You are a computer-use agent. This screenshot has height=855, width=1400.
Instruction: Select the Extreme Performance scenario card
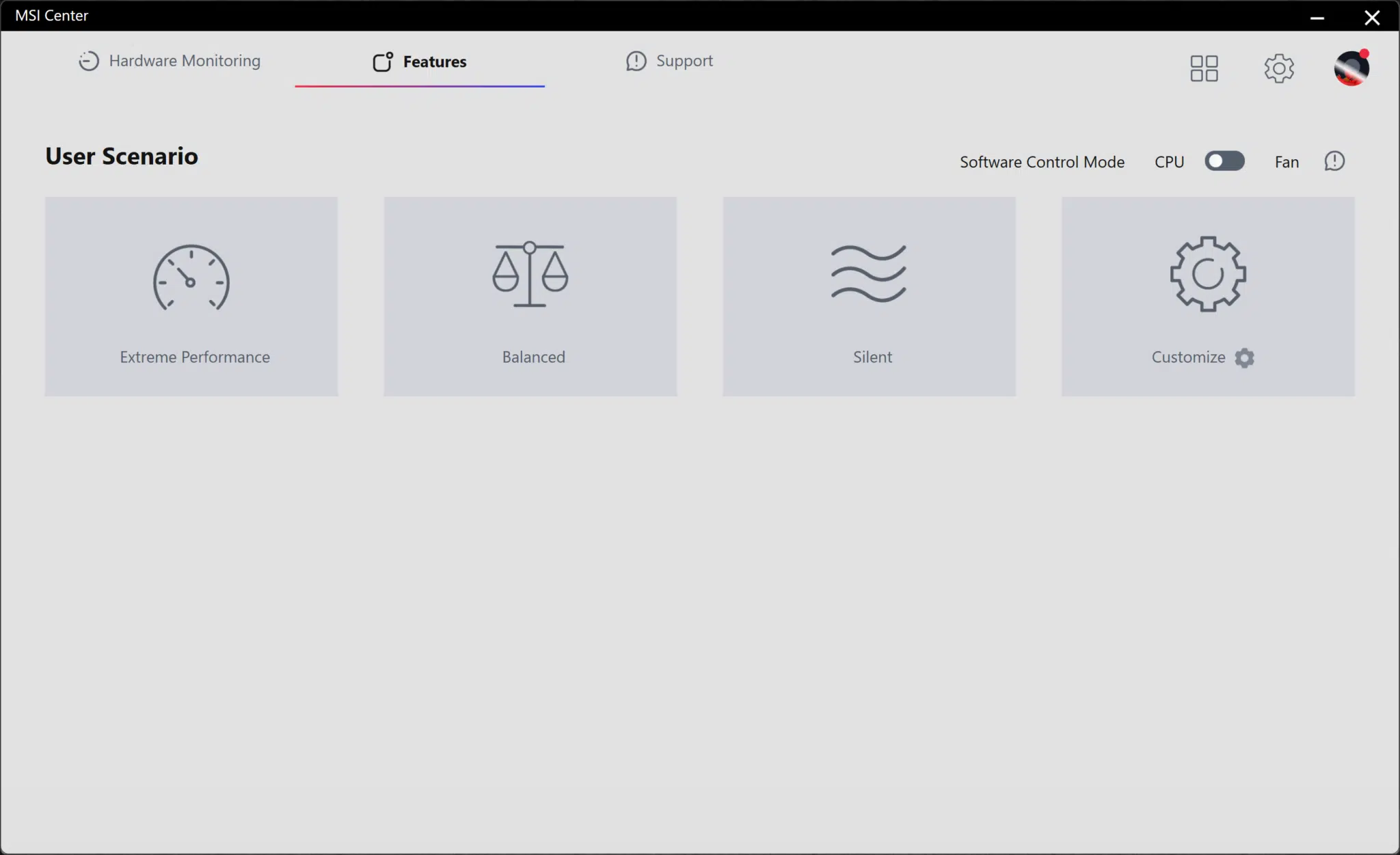(191, 297)
